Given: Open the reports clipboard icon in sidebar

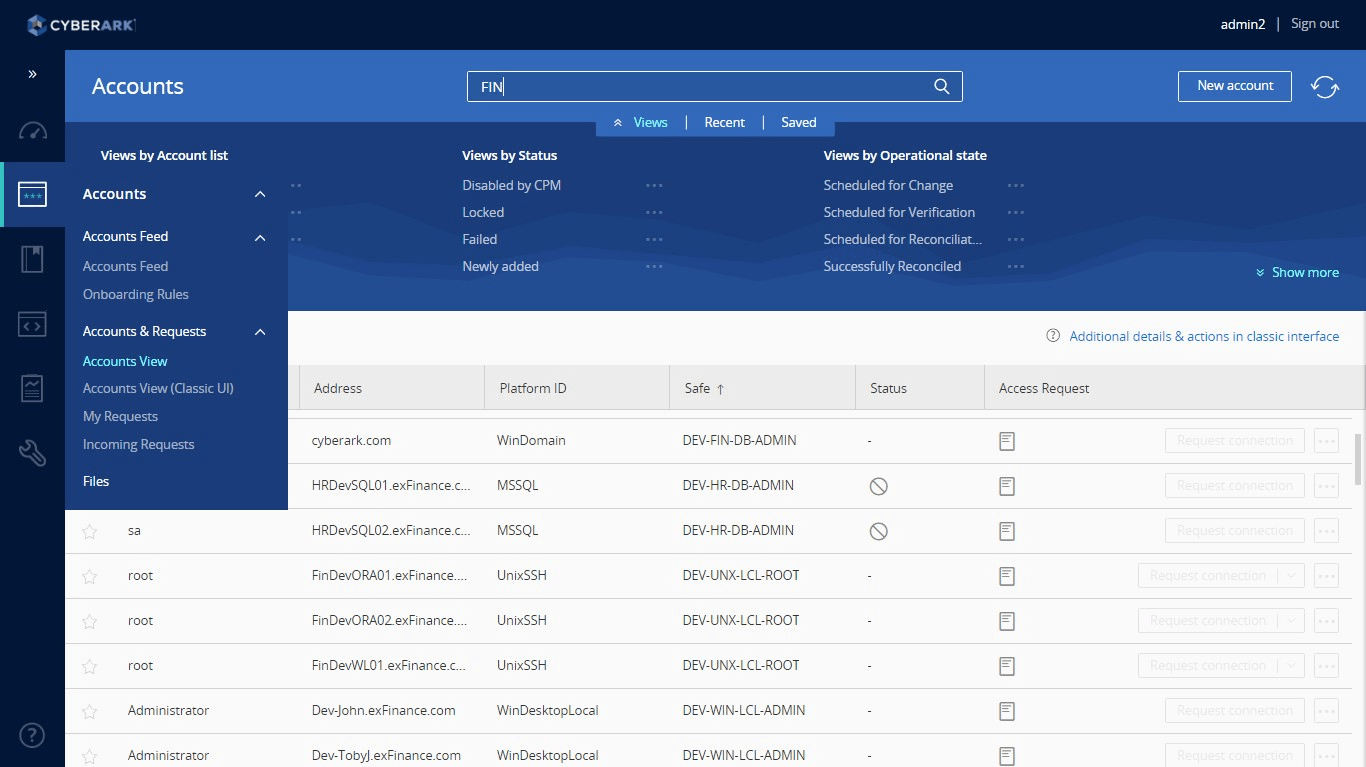Looking at the screenshot, I should [32, 388].
